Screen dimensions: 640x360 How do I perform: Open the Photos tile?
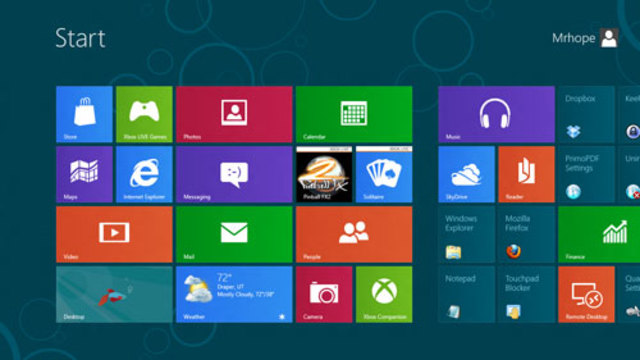coord(234,114)
